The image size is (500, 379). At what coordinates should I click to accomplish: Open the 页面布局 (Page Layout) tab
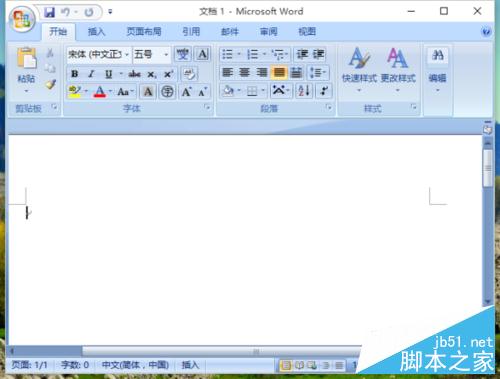tap(144, 32)
